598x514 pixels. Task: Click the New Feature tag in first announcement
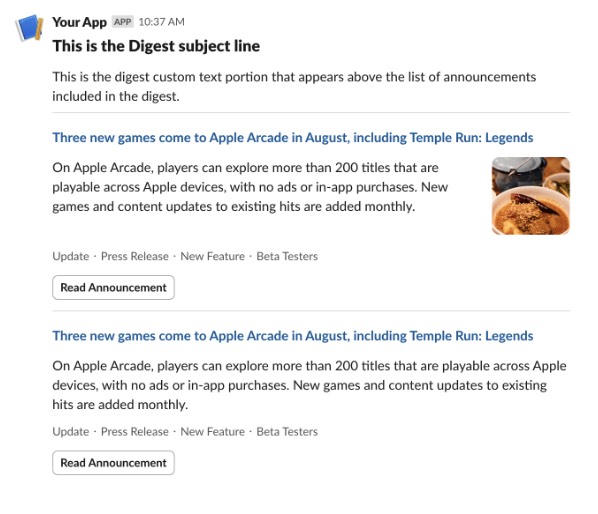pos(212,256)
